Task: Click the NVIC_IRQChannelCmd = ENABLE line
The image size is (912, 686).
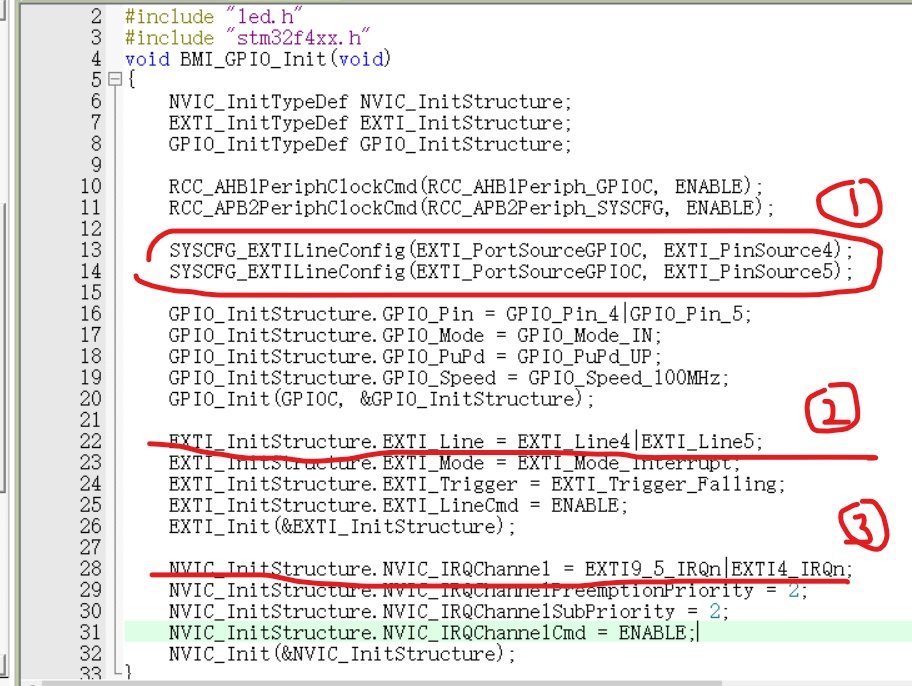Action: point(432,632)
